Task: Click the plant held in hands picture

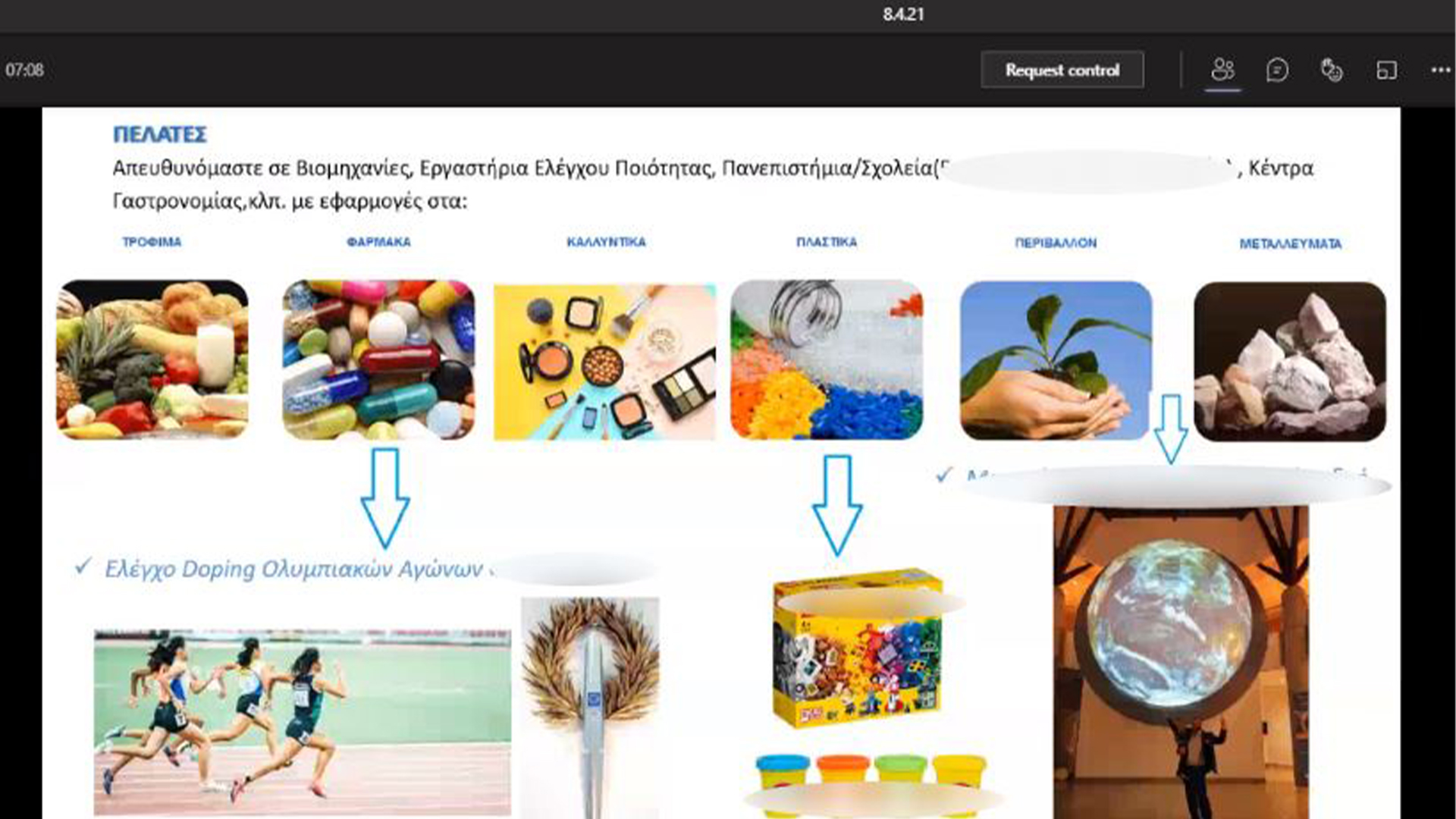Action: coord(1056,360)
